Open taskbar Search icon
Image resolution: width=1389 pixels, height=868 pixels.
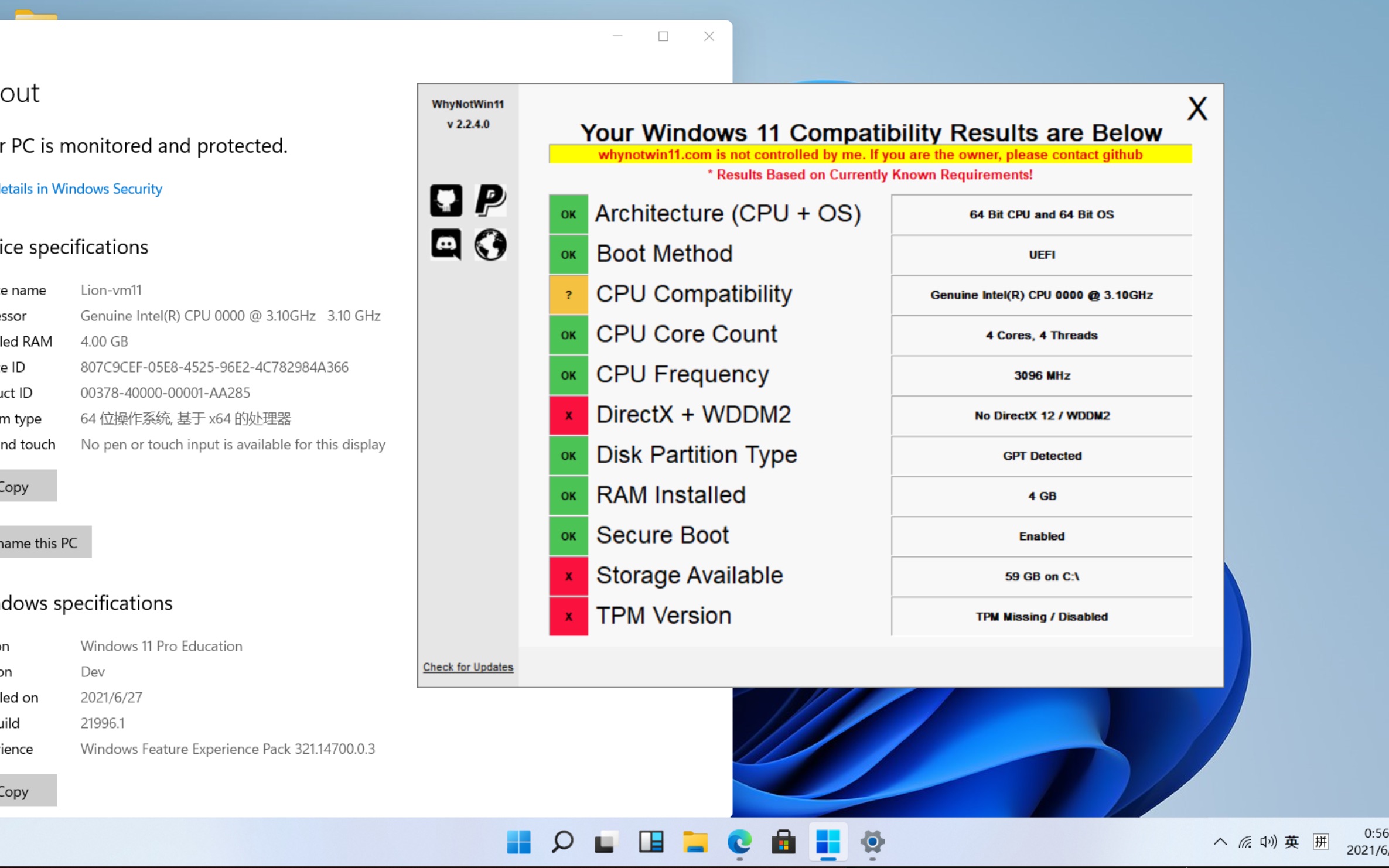(x=562, y=842)
